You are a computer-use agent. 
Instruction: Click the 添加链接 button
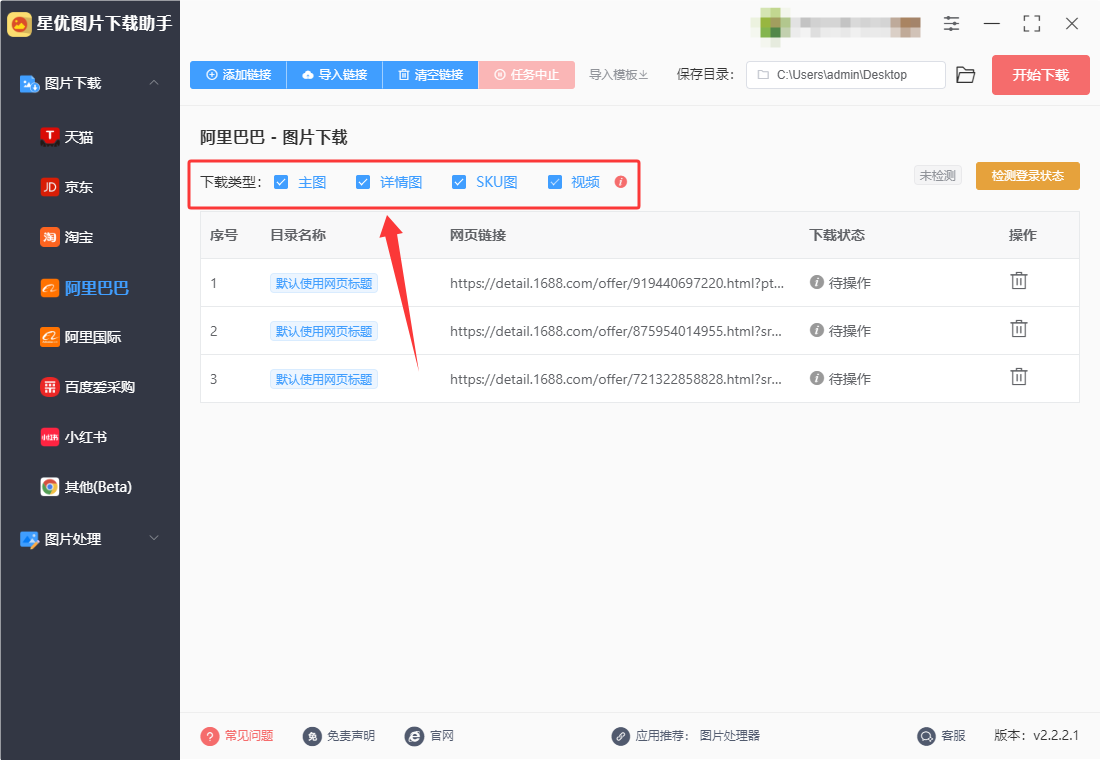point(239,75)
